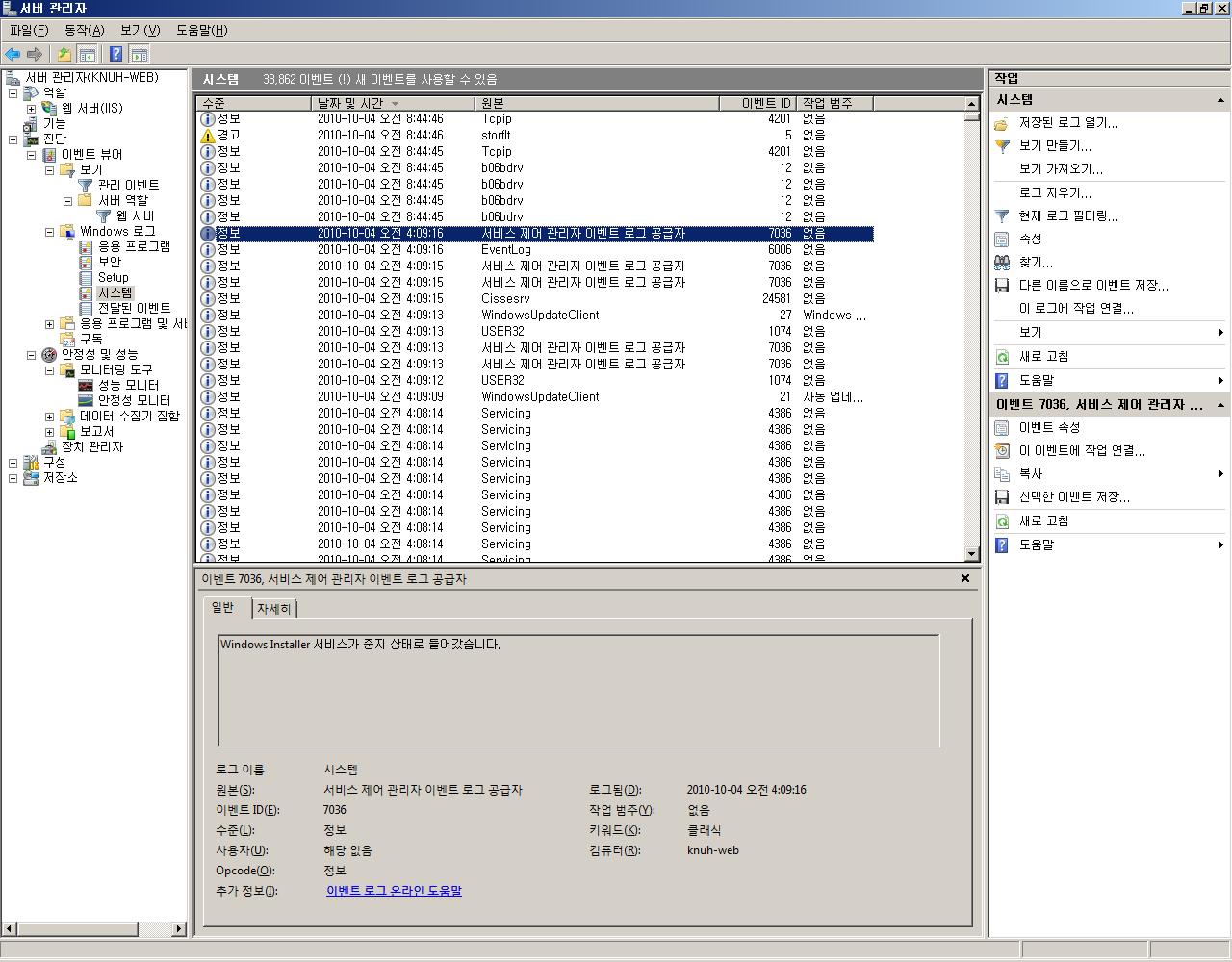The width and height of the screenshot is (1232, 962).
Task: Collapse the 시스템 section in action pane
Action: (x=1220, y=100)
